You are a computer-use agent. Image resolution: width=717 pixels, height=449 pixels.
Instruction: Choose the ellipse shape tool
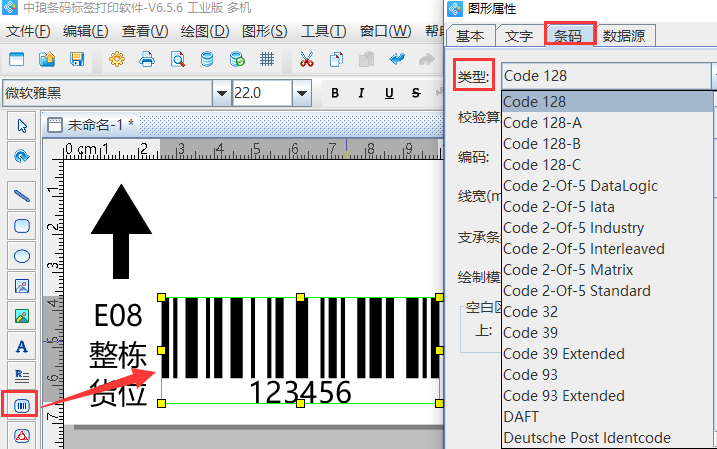pos(21,256)
